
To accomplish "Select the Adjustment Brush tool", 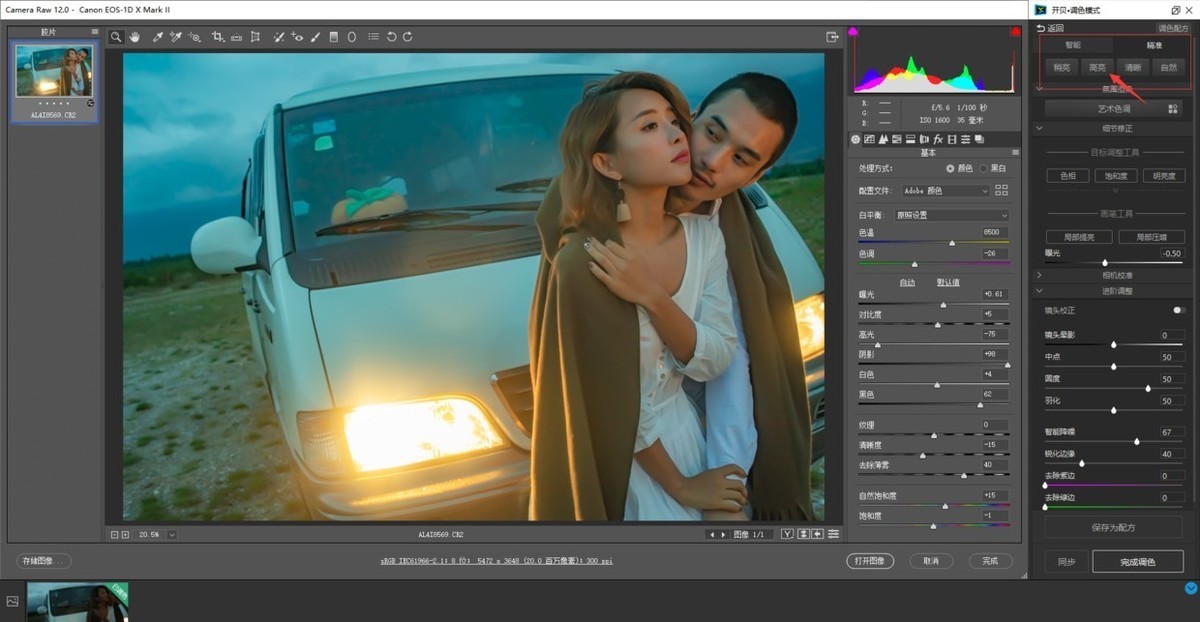I will tap(315, 37).
